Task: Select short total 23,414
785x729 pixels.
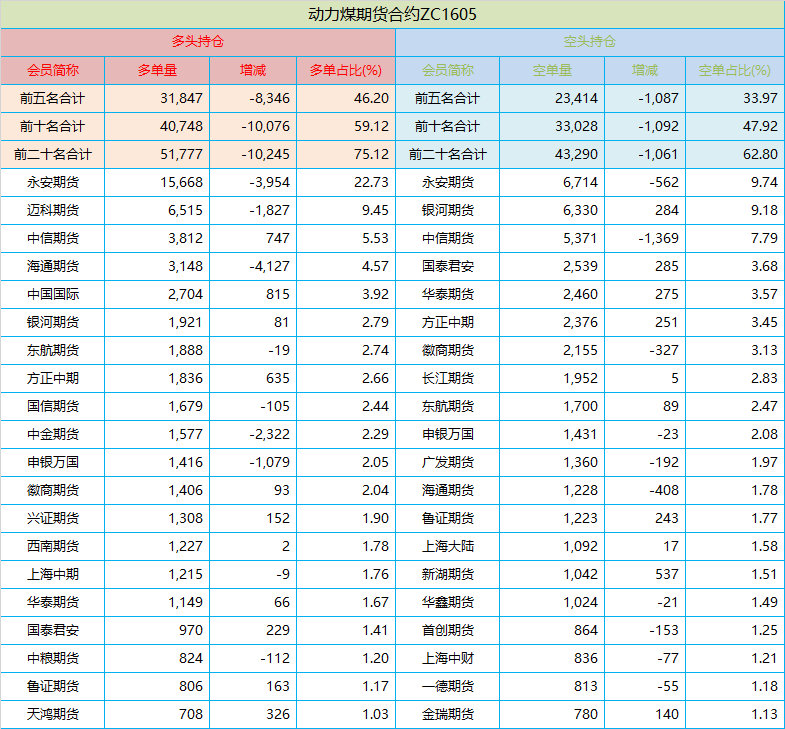Action: [x=576, y=98]
